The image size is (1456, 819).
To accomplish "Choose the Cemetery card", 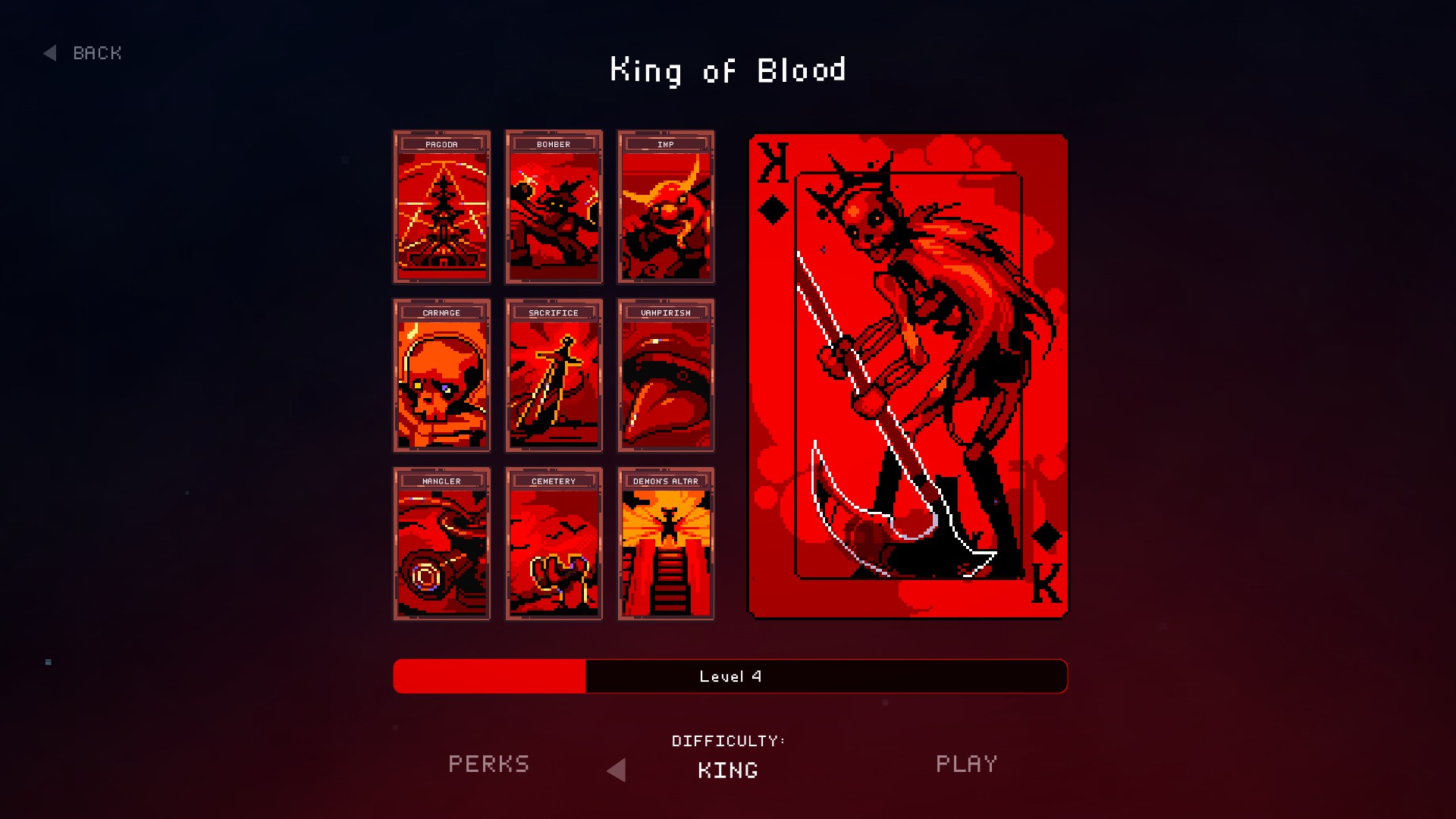I will 554,544.
